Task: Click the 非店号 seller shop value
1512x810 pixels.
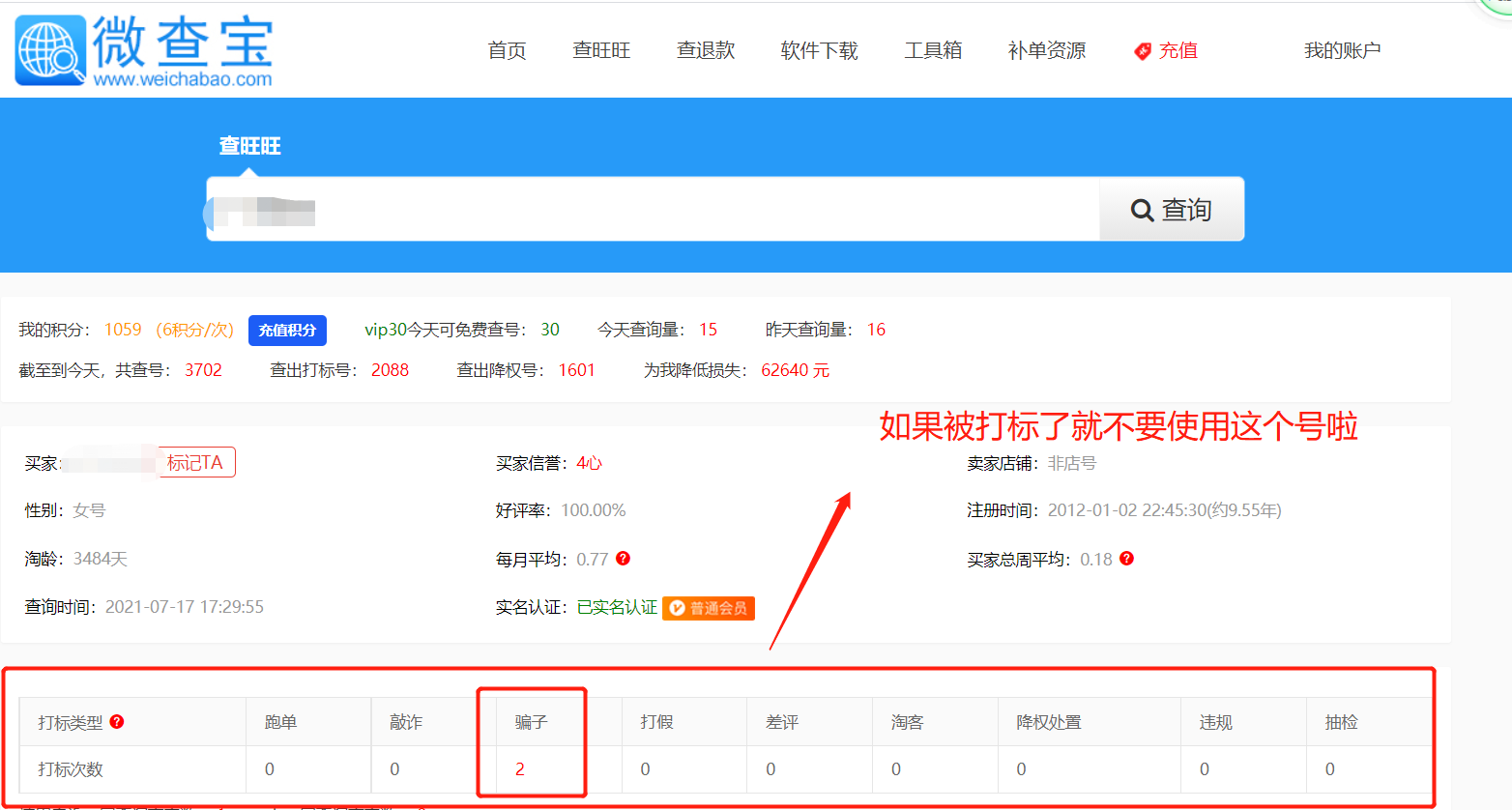Action: 1072,463
